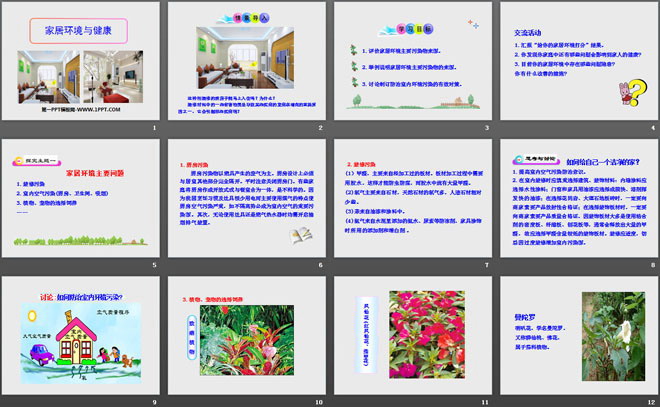
Task: Click the tropical plants photo on slide 10
Action: [x=247, y=340]
